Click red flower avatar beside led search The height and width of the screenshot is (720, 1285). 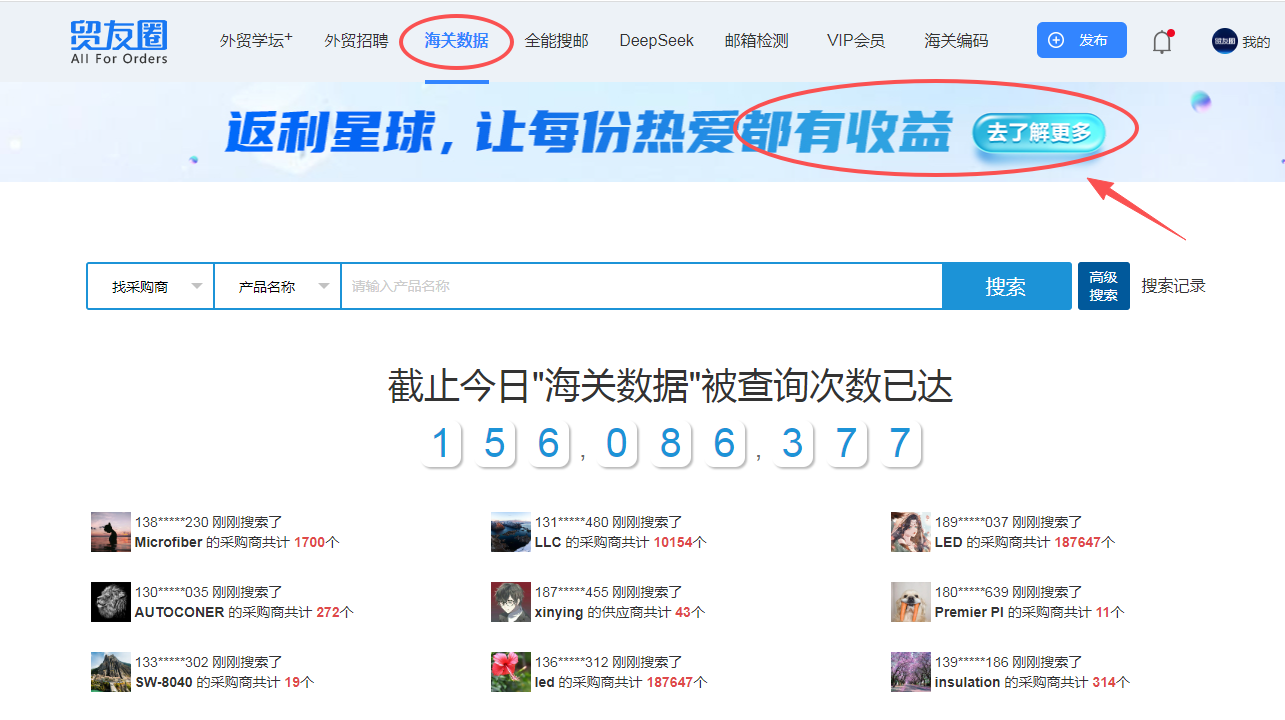[510, 672]
